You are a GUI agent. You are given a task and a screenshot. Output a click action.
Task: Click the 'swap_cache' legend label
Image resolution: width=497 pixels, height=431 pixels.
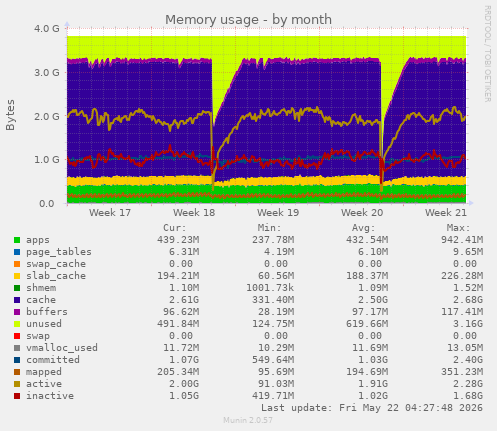pyautogui.click(x=56, y=264)
